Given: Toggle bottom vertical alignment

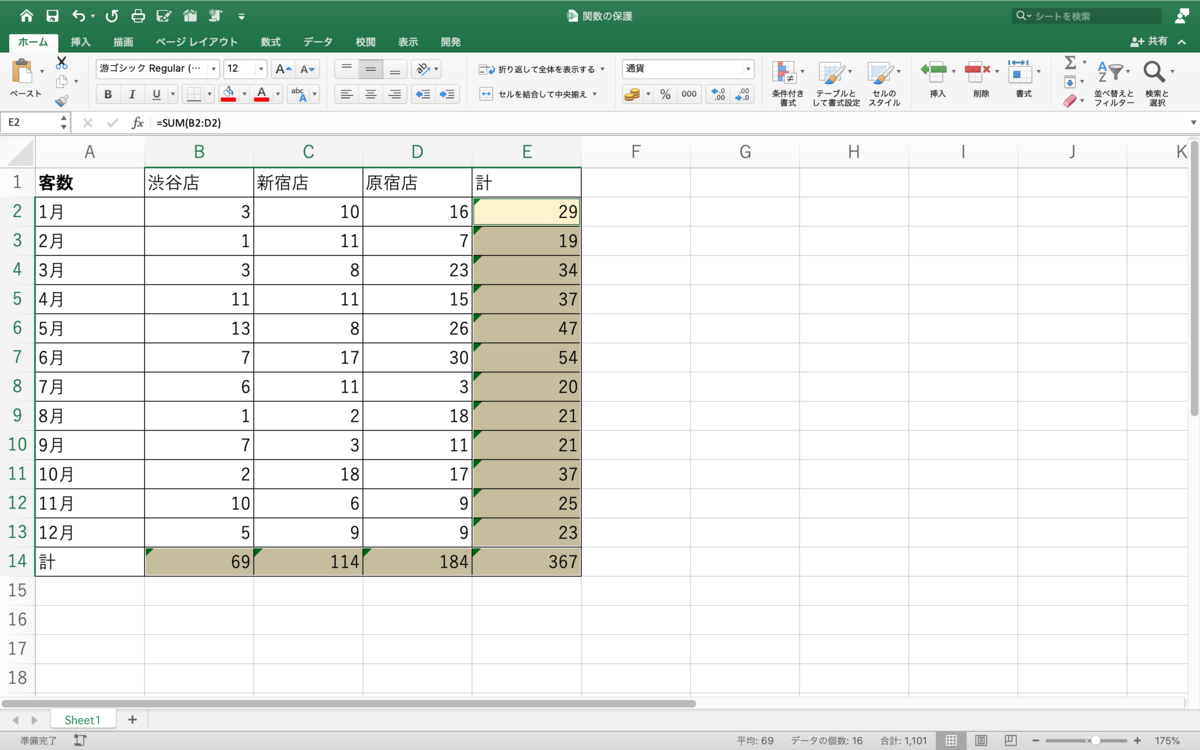Looking at the screenshot, I should pos(395,69).
